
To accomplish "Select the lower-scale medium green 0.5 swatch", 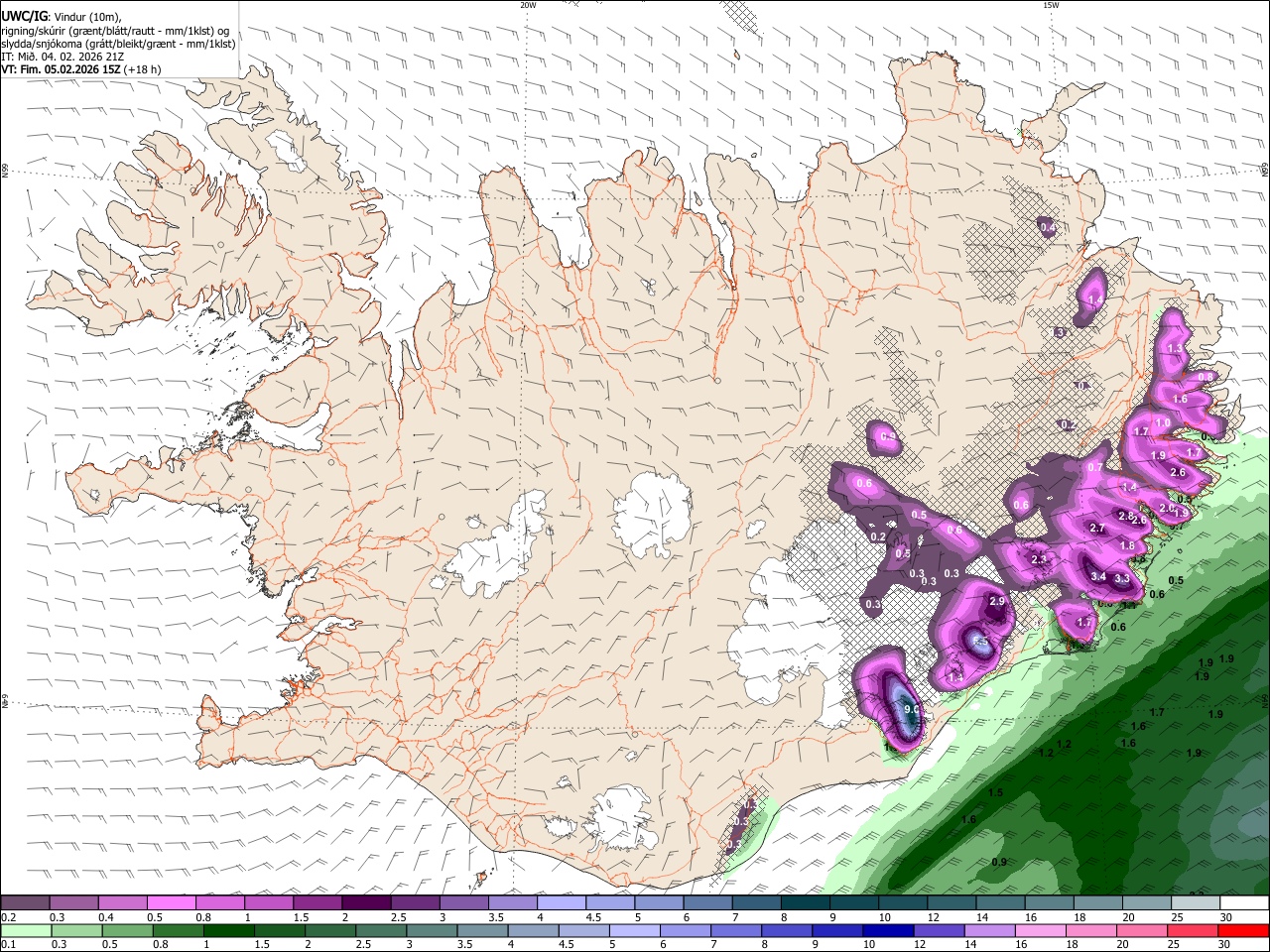I will pos(127,931).
